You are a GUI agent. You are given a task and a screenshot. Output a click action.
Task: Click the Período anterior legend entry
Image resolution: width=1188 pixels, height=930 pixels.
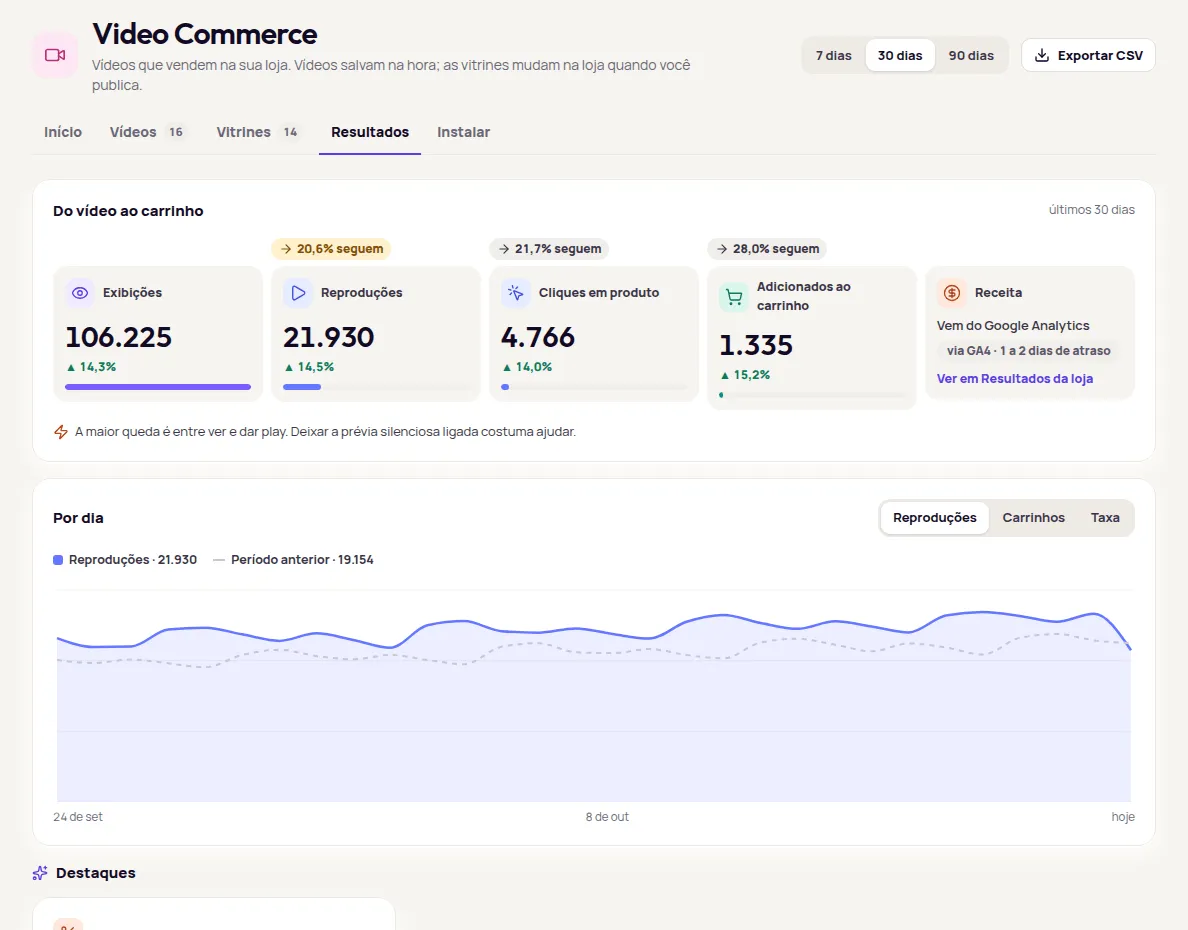pos(293,560)
